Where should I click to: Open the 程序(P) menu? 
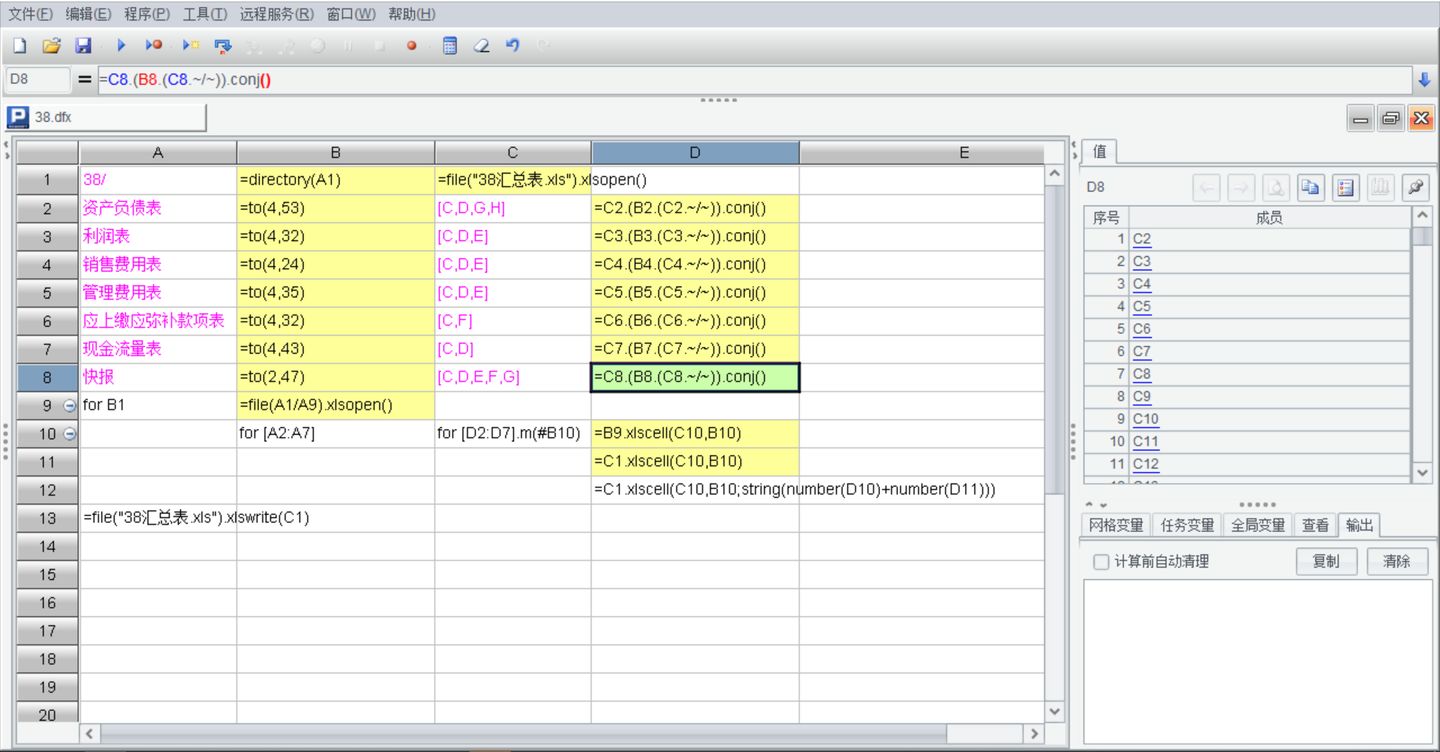point(147,14)
